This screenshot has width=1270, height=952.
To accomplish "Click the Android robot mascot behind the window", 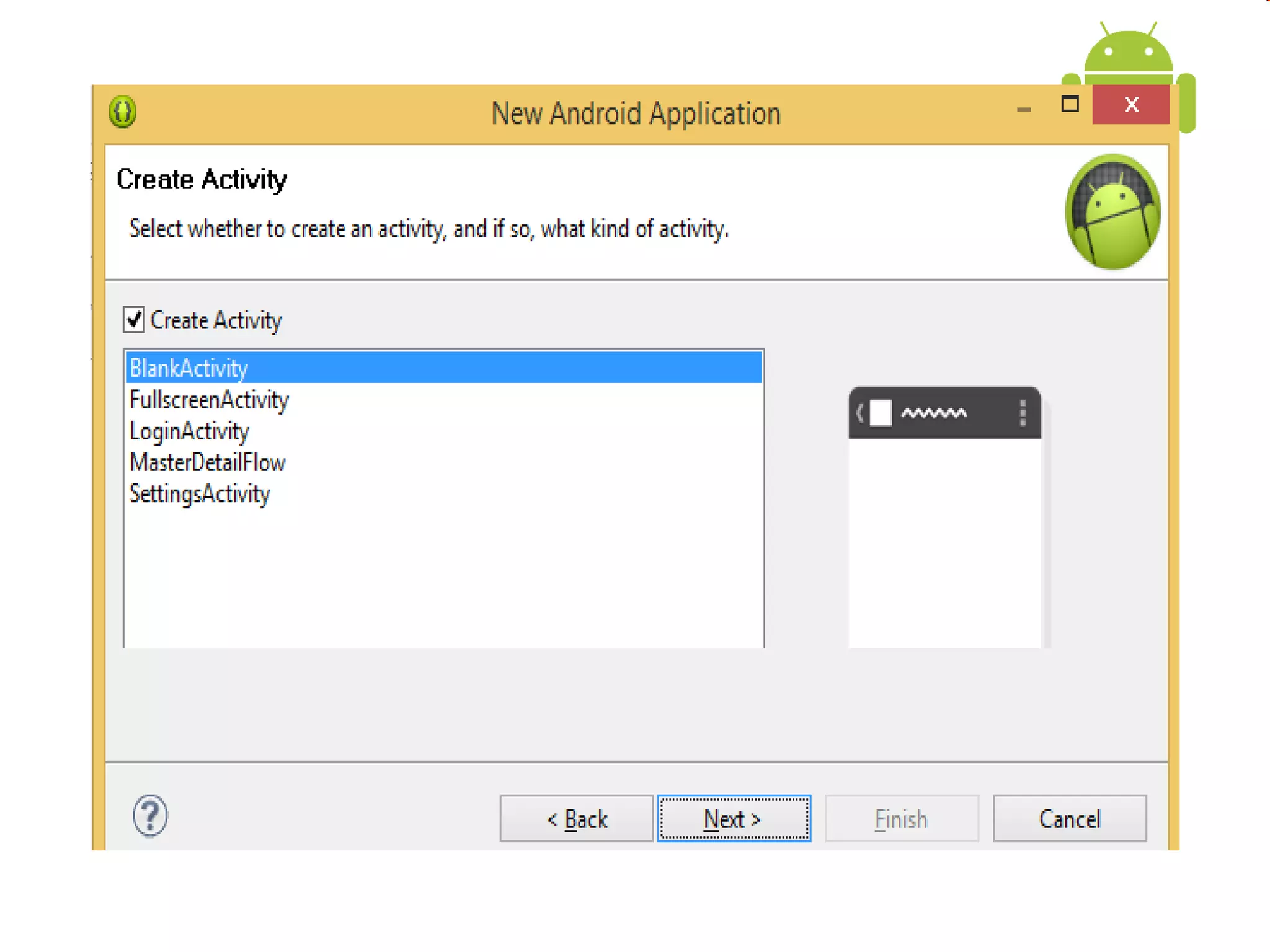I will 1128,56.
